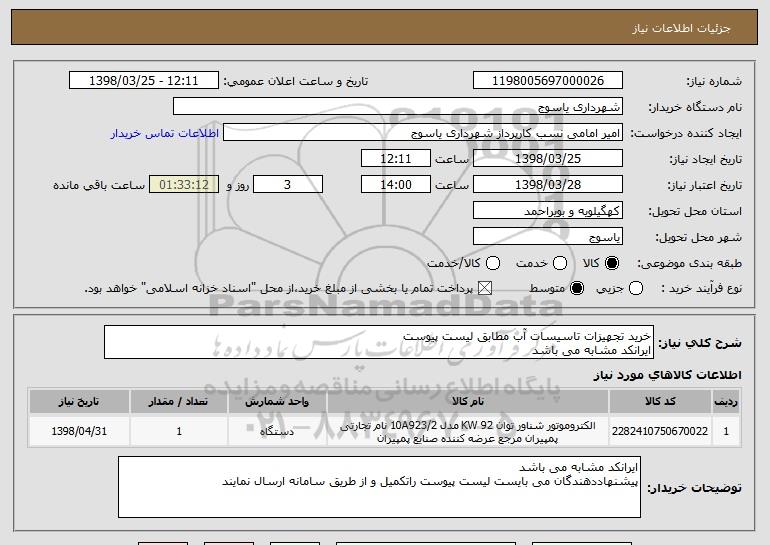Click the remaining days field showing 3
The image size is (770, 545).
click(288, 185)
